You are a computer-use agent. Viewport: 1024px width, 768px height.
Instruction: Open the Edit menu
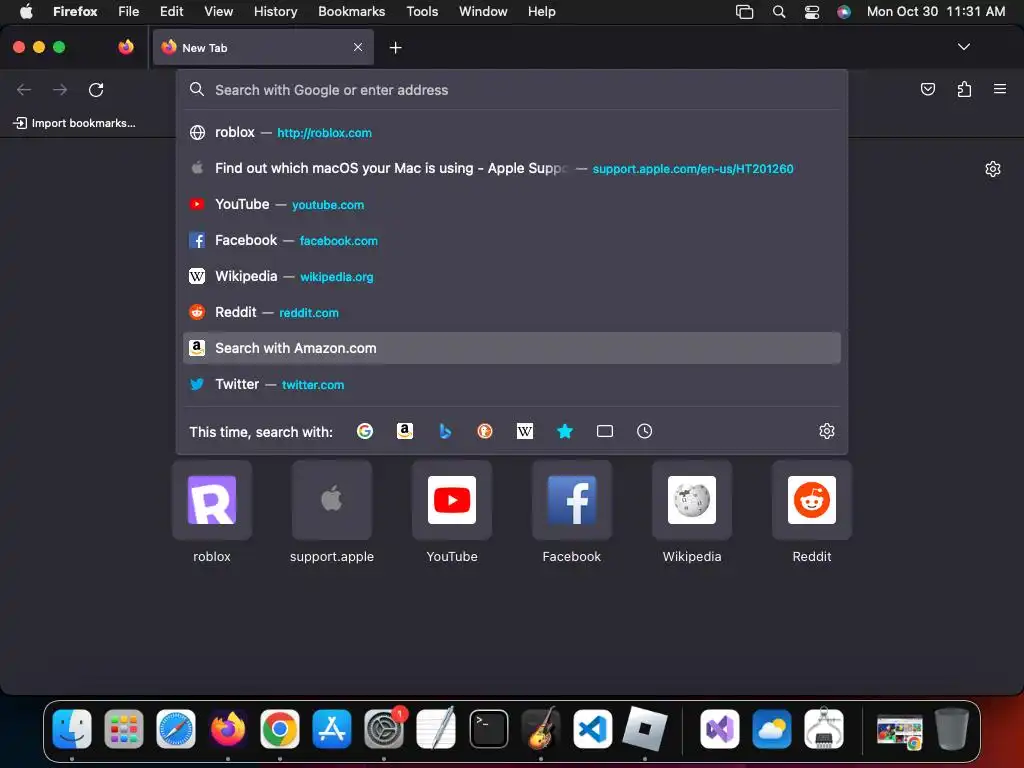tap(171, 11)
